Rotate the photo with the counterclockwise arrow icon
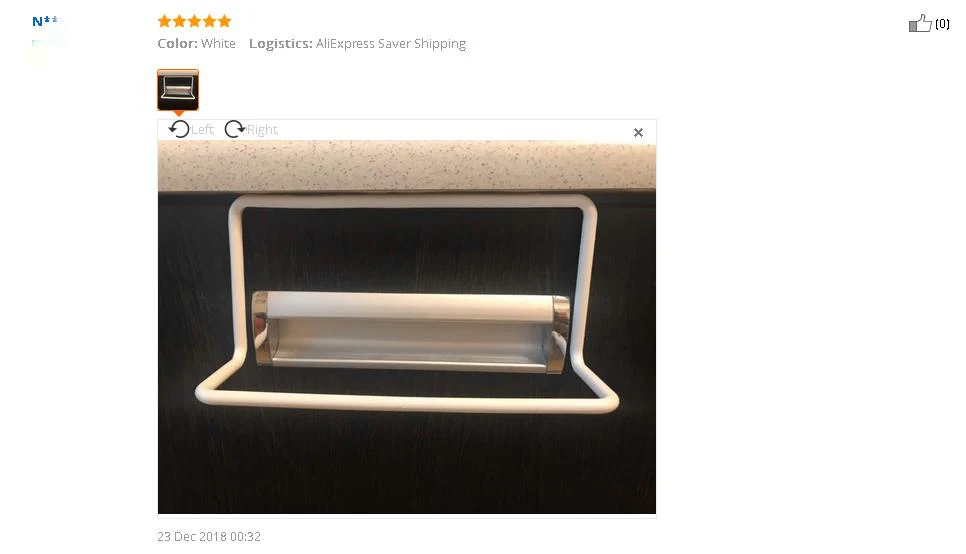 [x=179, y=129]
